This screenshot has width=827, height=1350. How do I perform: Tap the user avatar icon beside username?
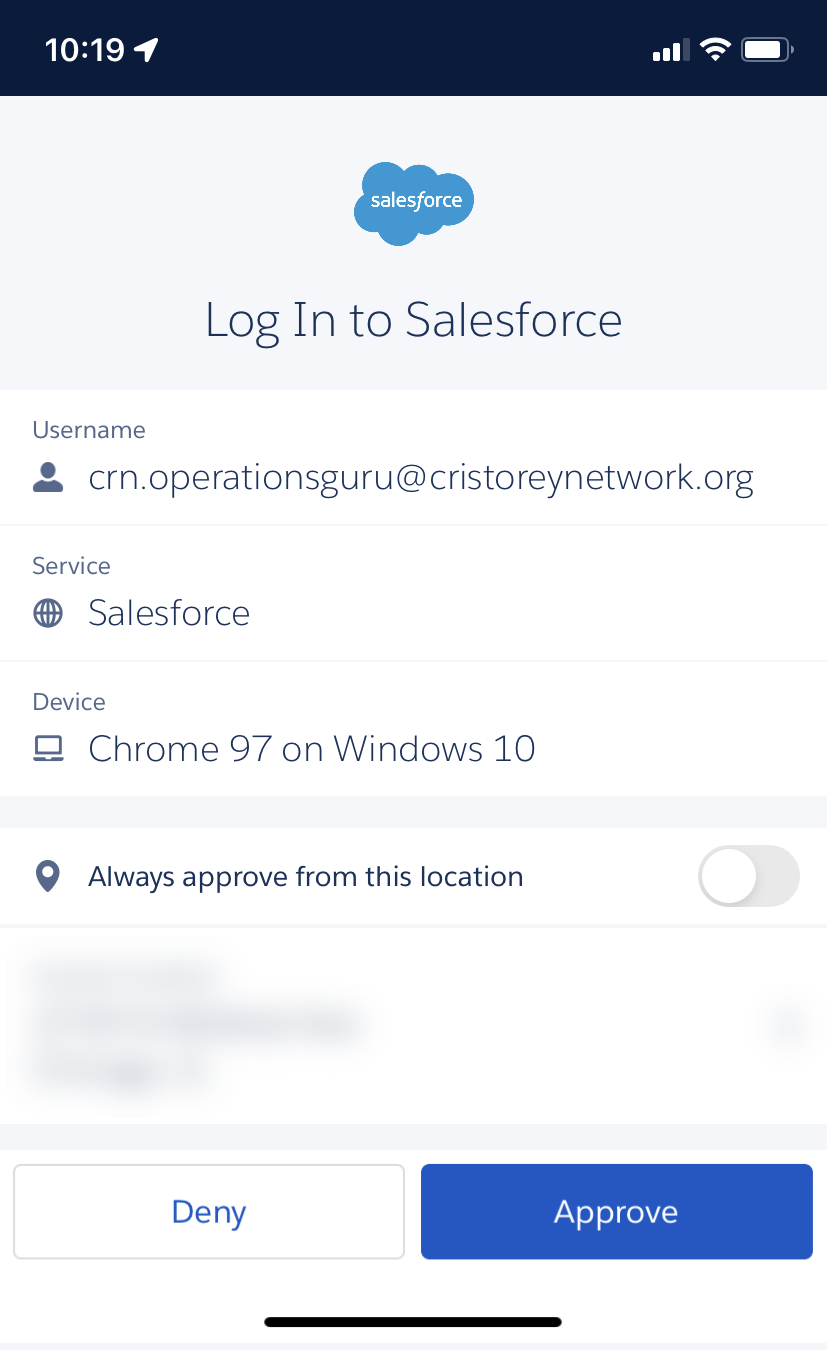point(48,479)
